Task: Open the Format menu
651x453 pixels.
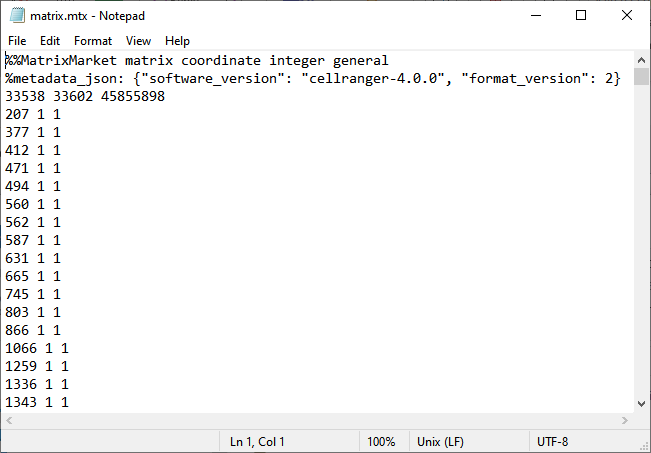Action: (93, 41)
